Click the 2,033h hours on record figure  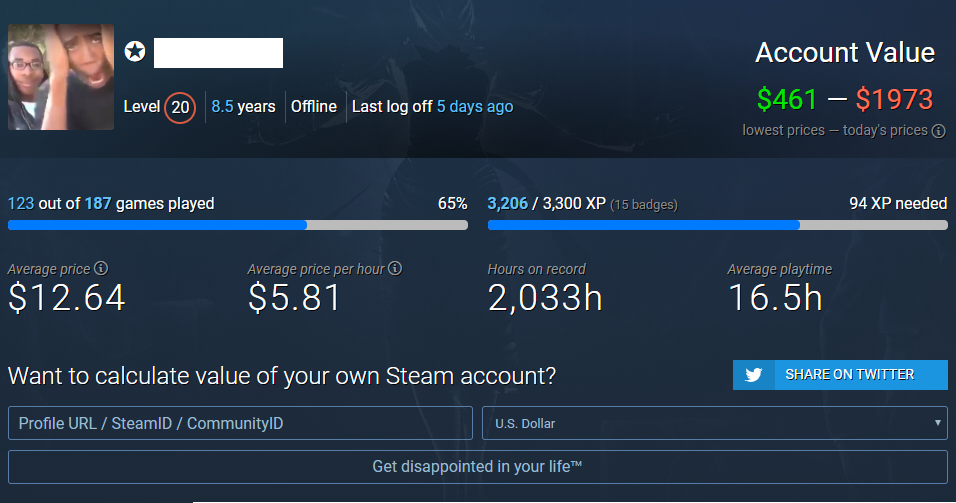click(545, 298)
